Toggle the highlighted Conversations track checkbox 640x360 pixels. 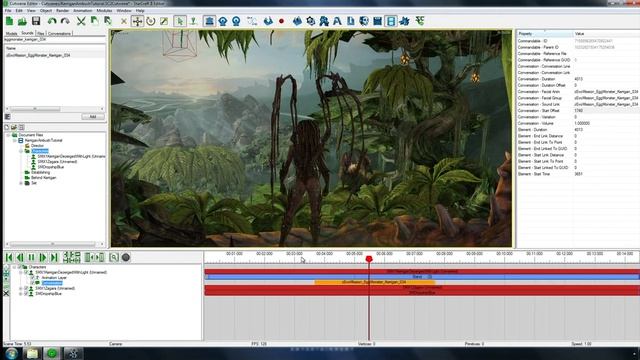pyautogui.click(x=32, y=283)
